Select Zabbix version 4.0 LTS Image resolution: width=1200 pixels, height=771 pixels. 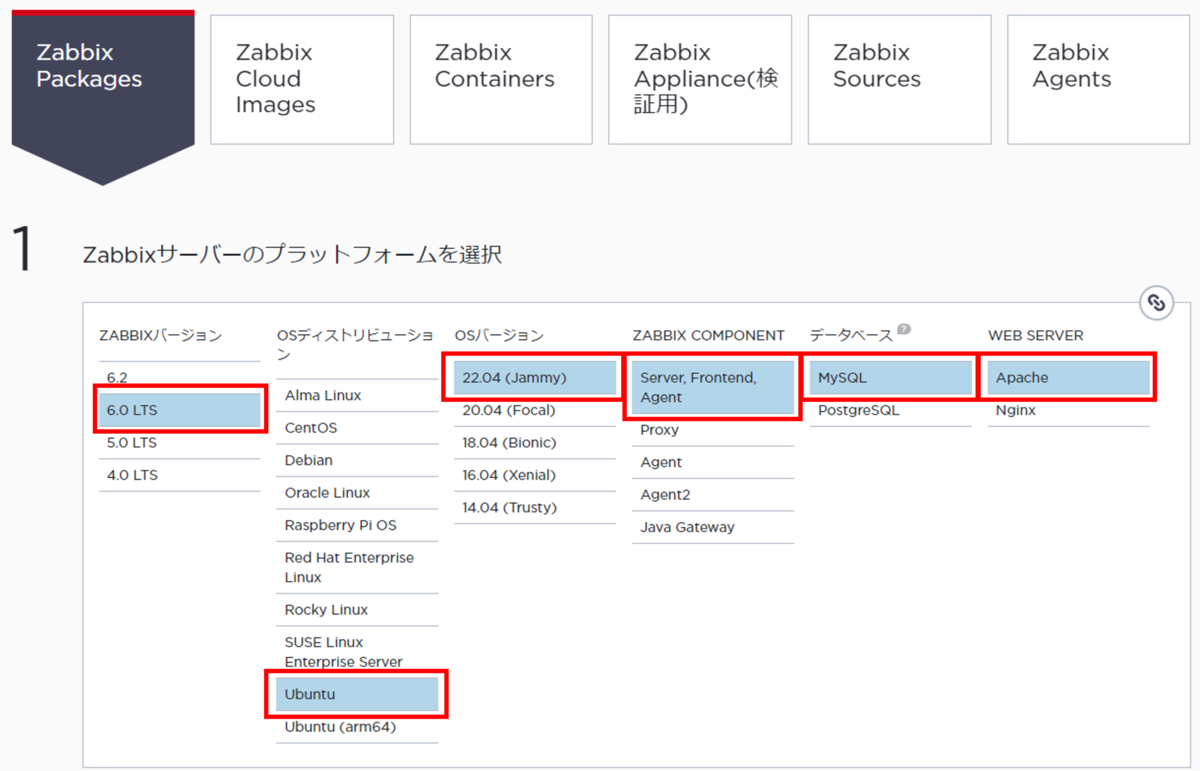pos(180,475)
